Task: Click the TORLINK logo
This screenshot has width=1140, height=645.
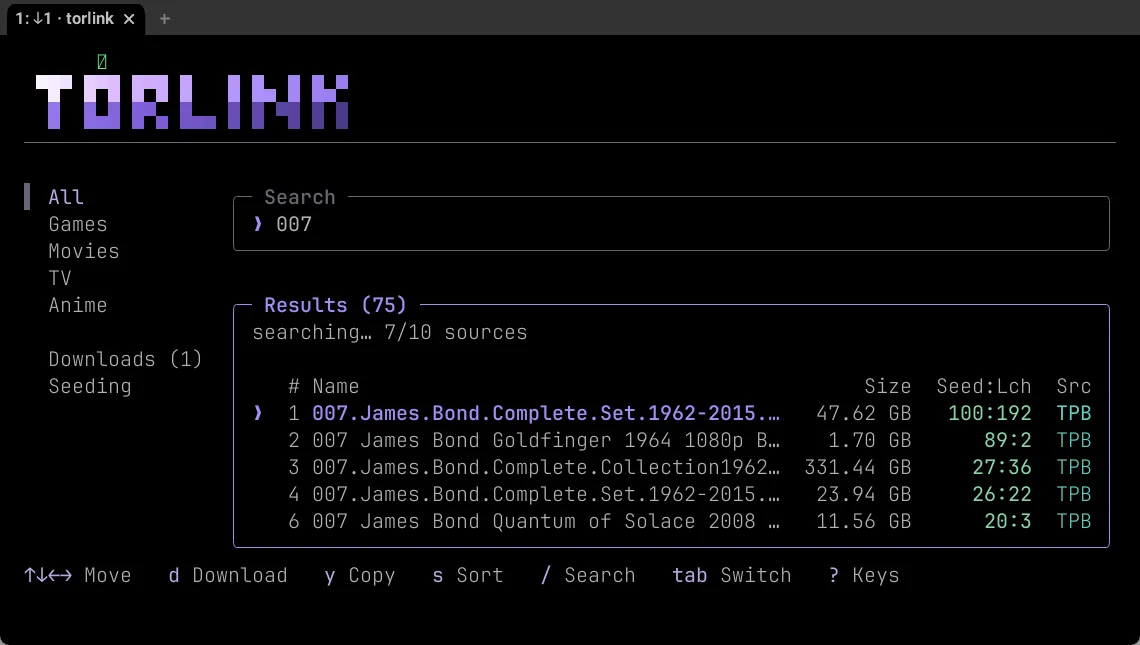Action: tap(193, 102)
